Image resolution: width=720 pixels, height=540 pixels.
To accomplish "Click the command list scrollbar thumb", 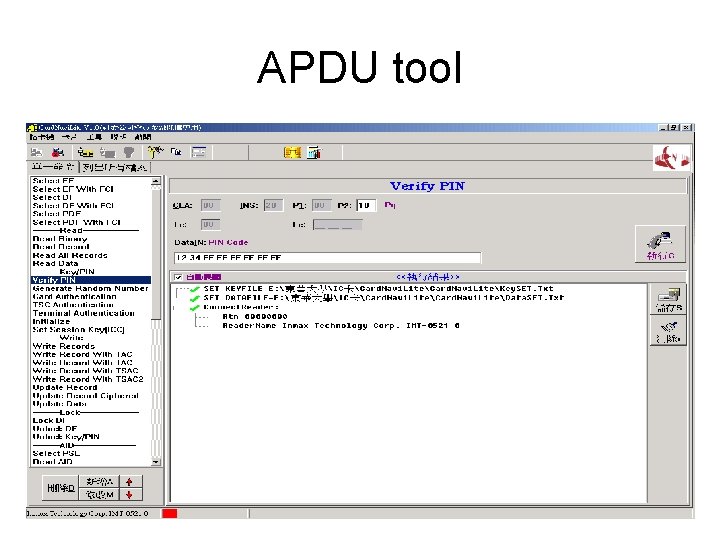I will click(156, 253).
